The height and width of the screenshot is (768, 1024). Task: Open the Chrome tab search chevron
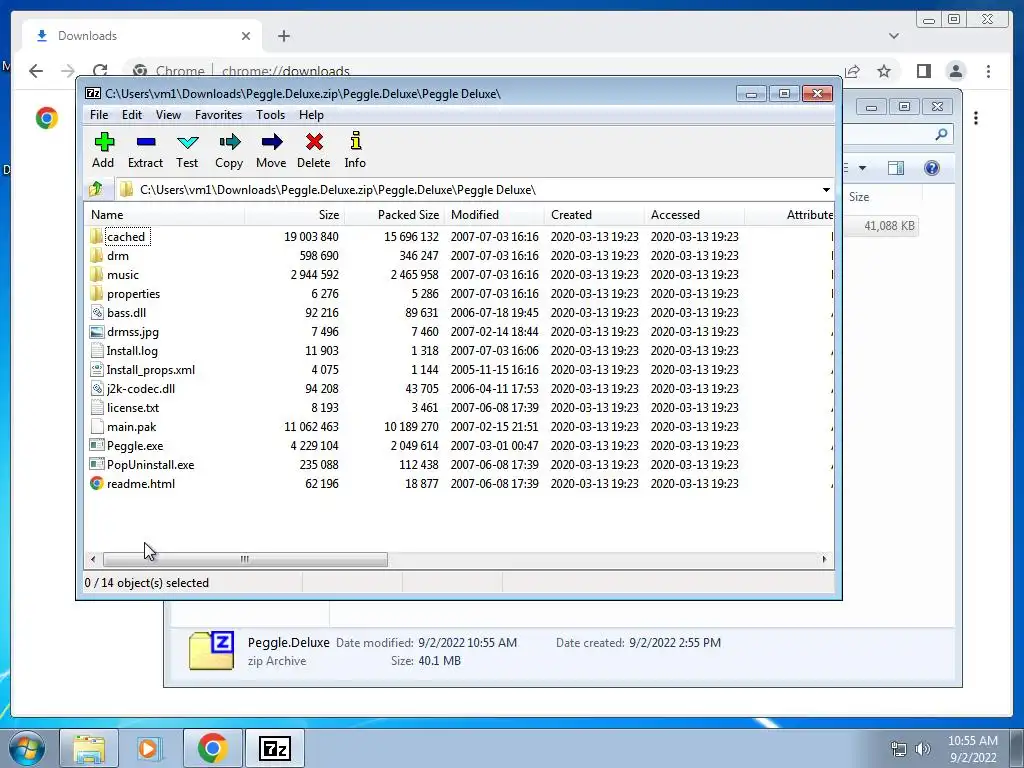coord(894,36)
